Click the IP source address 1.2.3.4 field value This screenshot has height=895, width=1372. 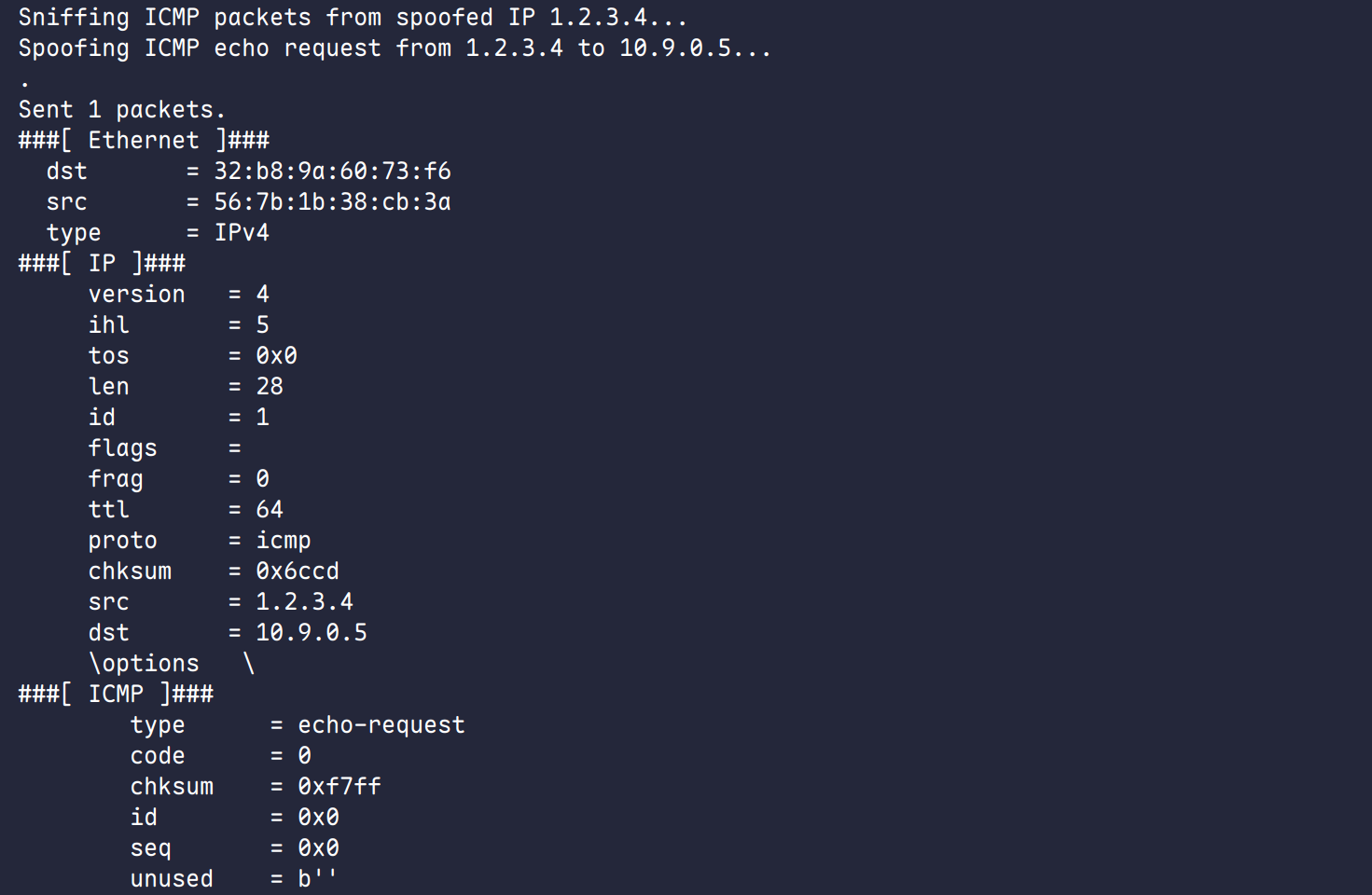(304, 602)
